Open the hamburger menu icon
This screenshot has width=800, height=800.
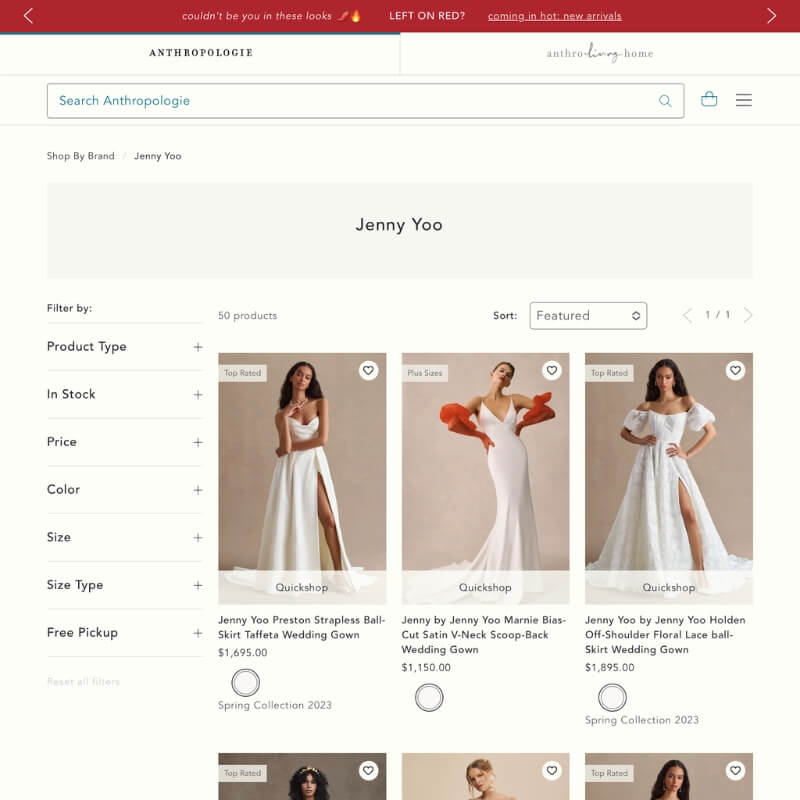(x=743, y=100)
